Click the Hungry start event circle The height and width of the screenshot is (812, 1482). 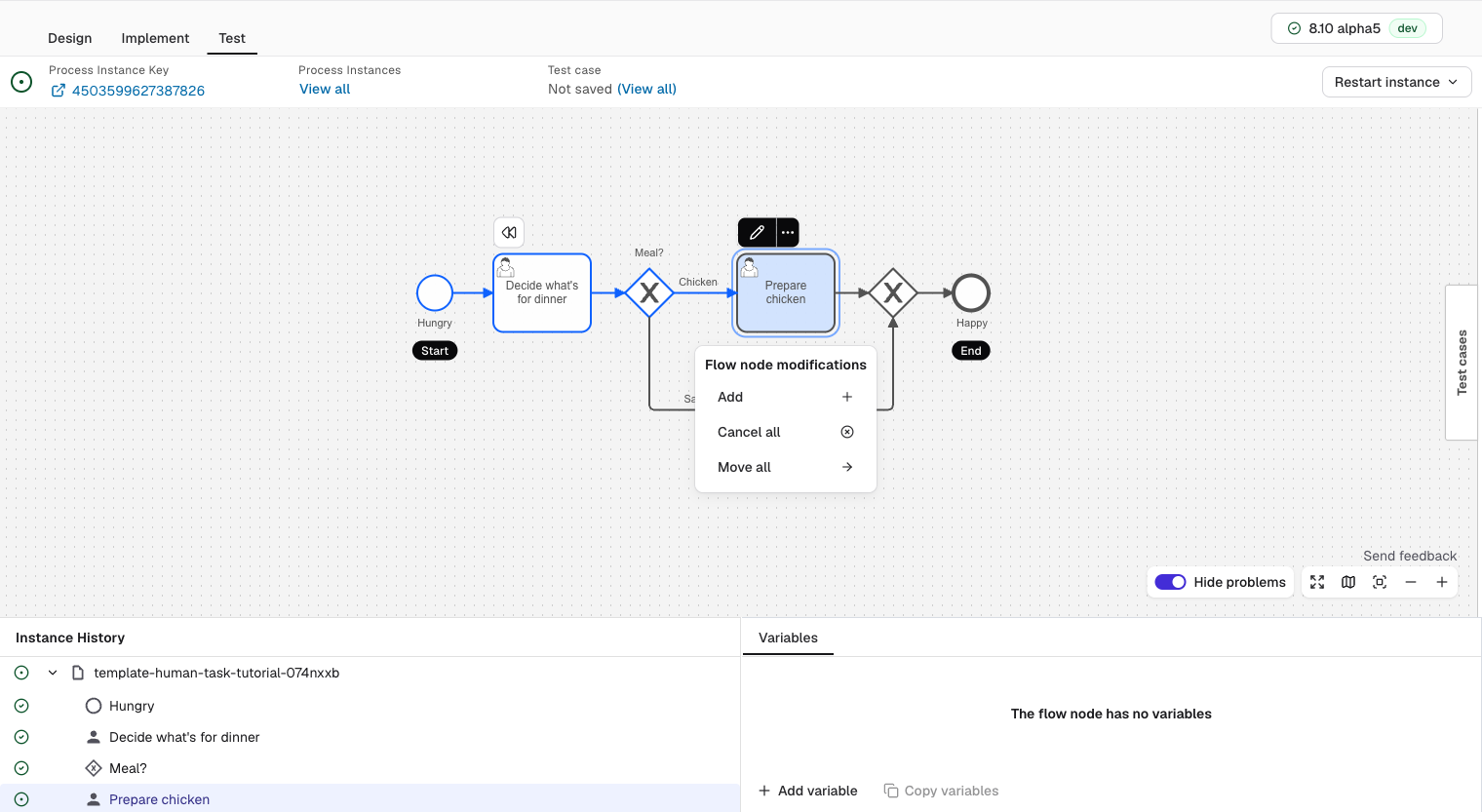point(435,292)
